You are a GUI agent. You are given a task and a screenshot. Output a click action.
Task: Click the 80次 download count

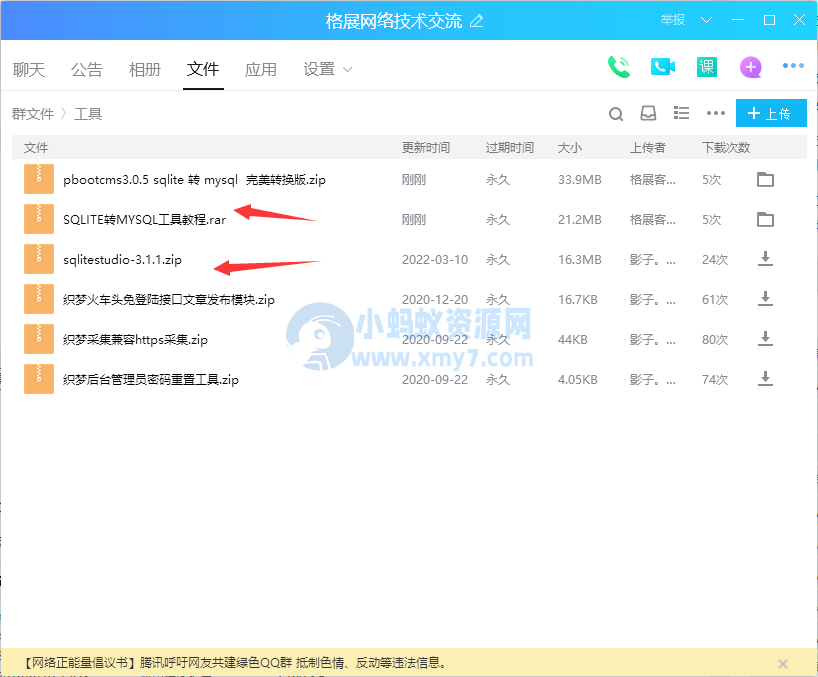[x=715, y=340]
